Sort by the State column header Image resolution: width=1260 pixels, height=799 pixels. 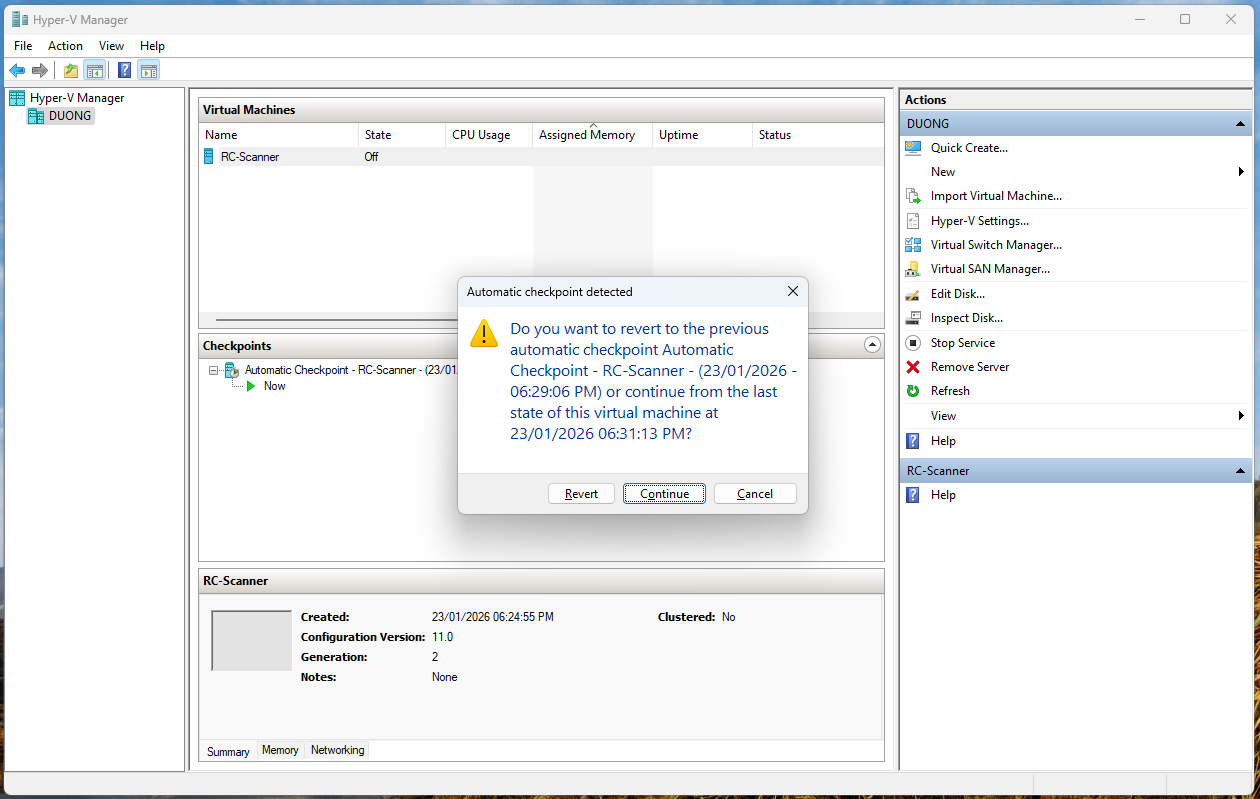point(402,135)
